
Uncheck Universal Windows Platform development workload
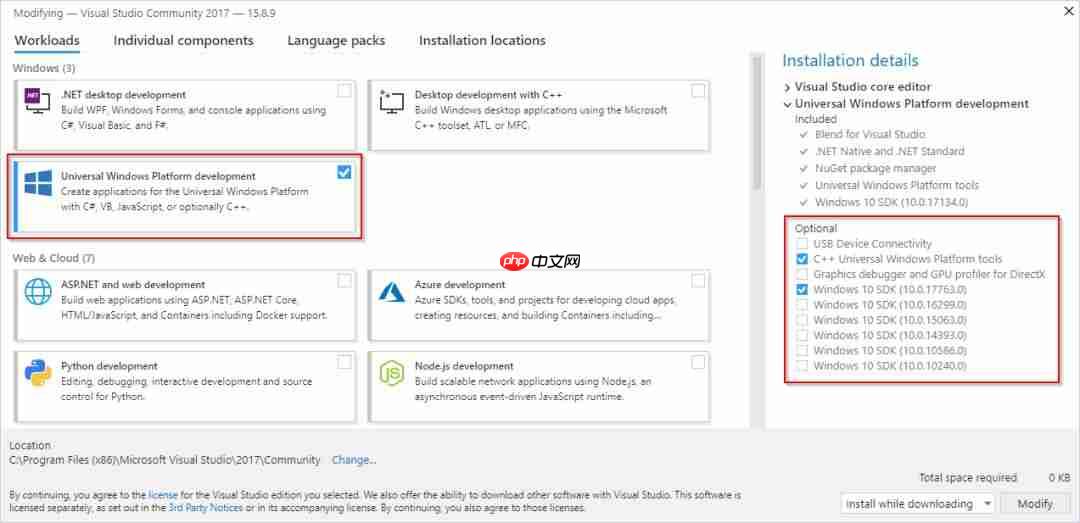[x=344, y=172]
